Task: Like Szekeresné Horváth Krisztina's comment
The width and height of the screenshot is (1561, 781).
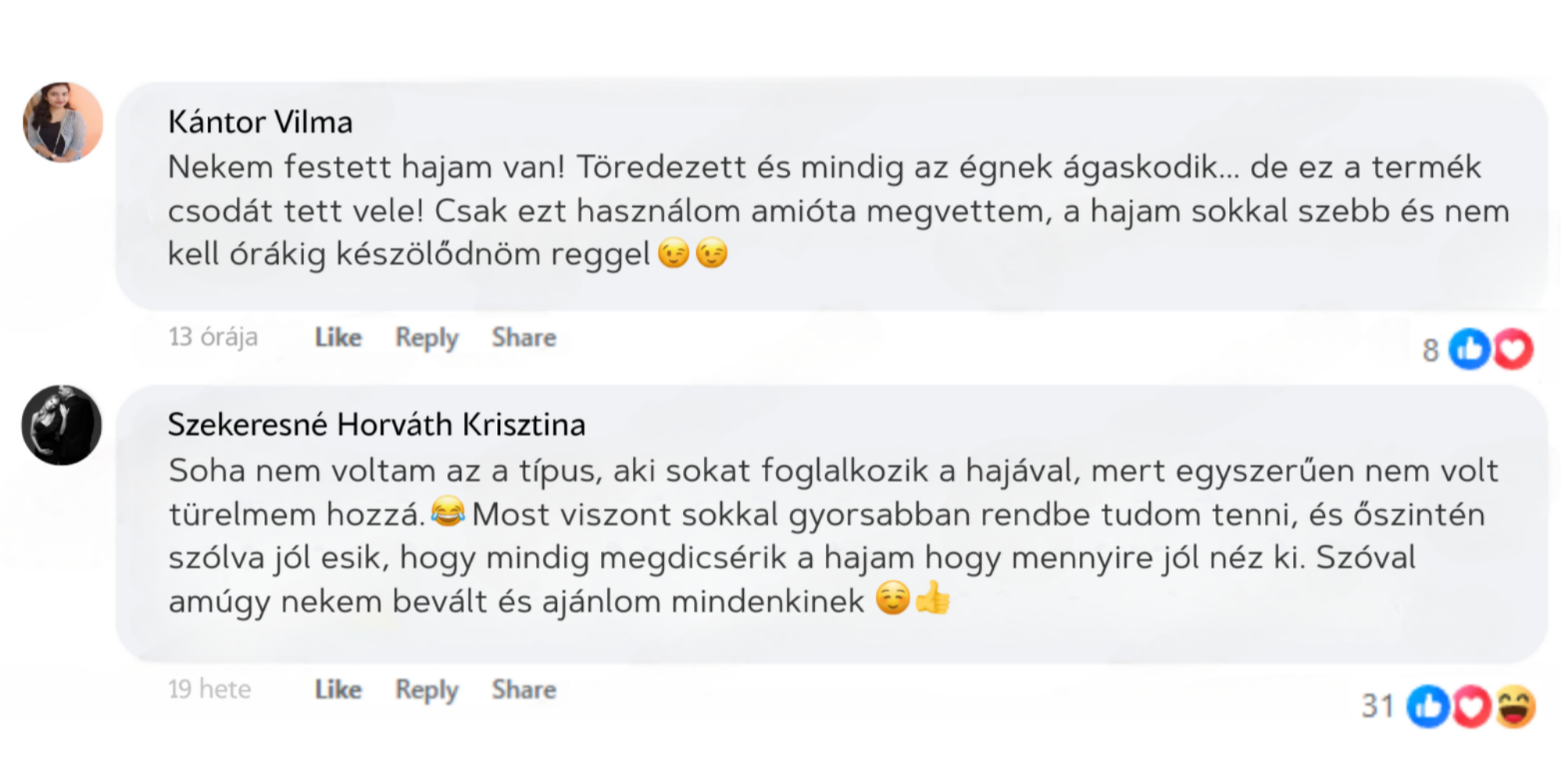Action: 338,690
